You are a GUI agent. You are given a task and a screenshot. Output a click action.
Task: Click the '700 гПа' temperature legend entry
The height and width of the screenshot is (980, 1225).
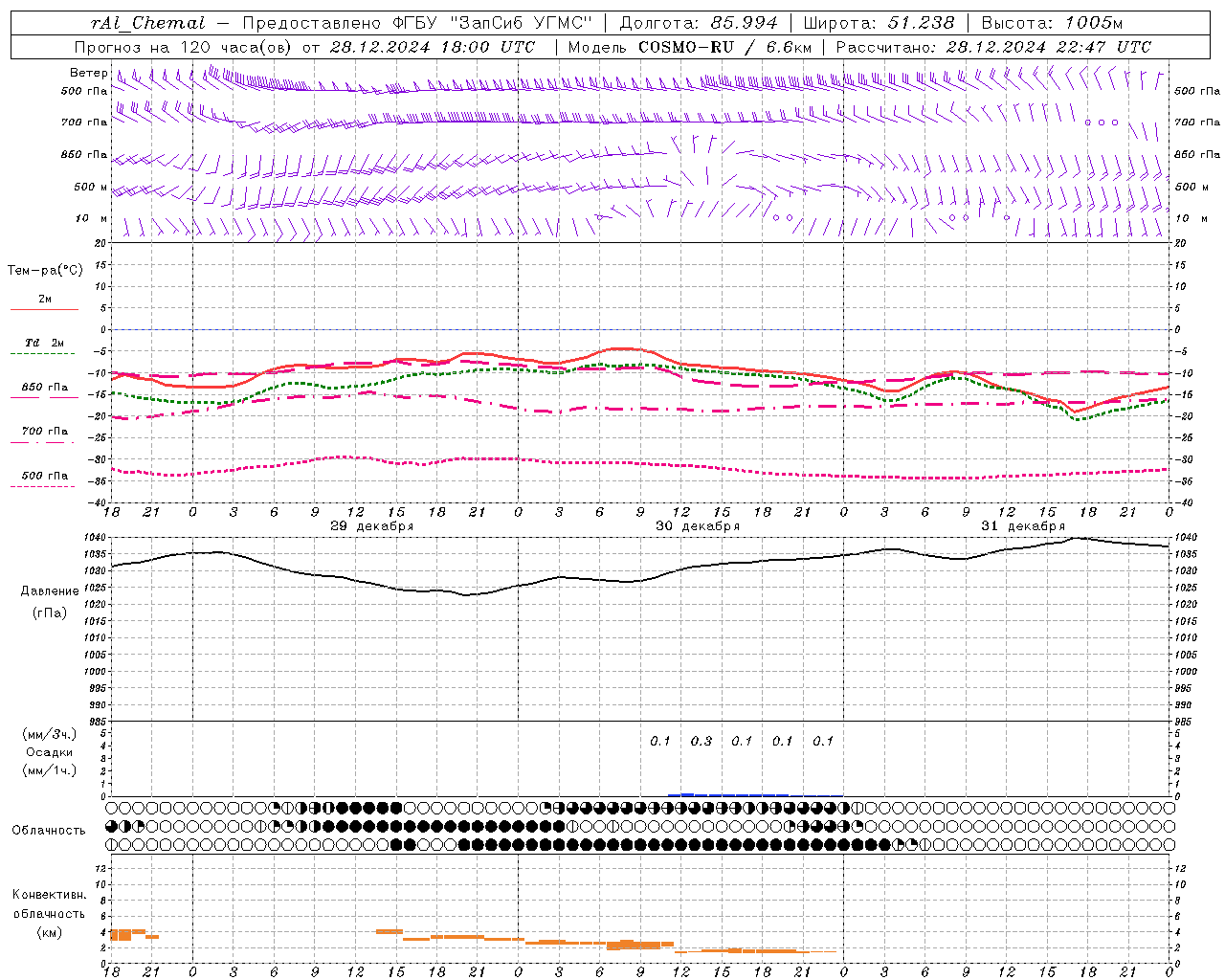pos(45,431)
